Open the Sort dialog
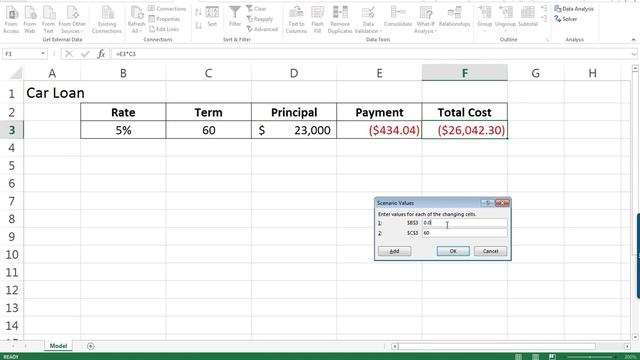This screenshot has height=360, width=640. [x=212, y=17]
